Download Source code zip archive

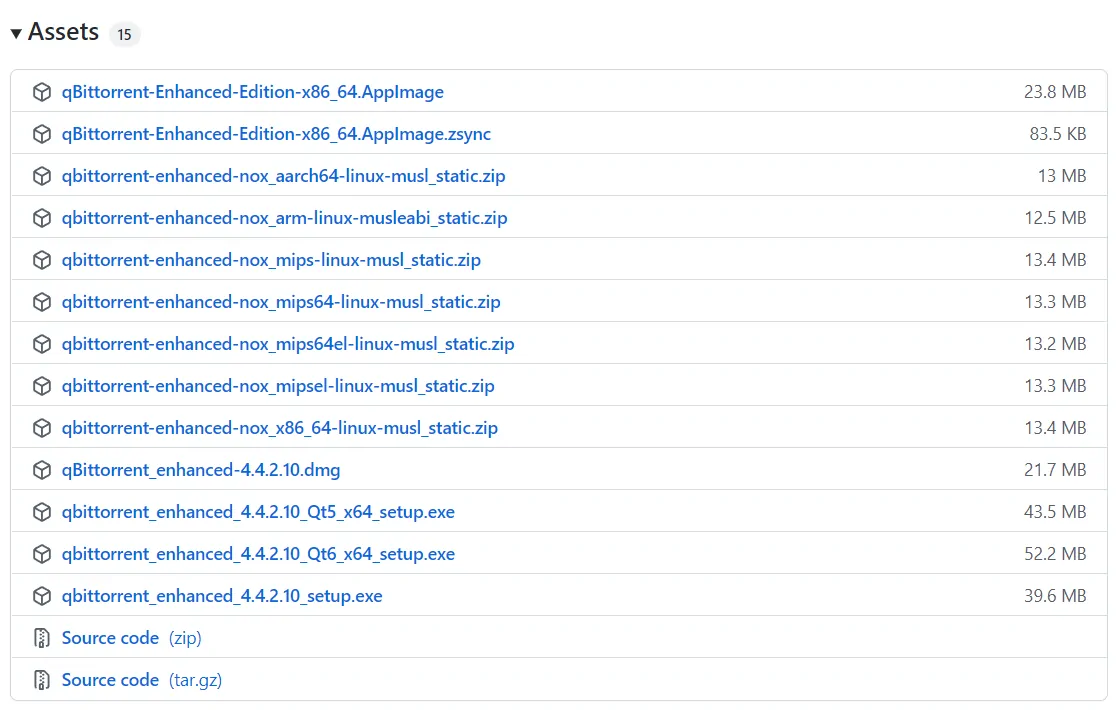pos(131,638)
